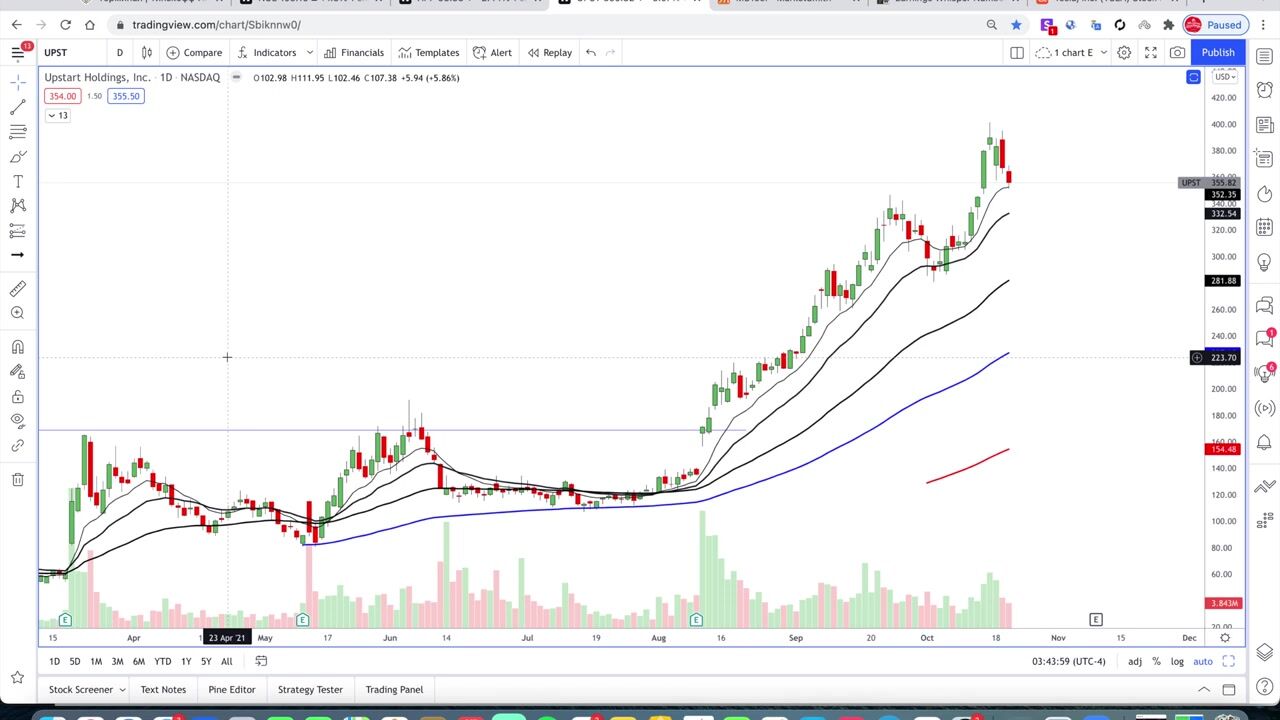The height and width of the screenshot is (720, 1280).
Task: Open the USD currency dropdown
Action: point(1225,77)
